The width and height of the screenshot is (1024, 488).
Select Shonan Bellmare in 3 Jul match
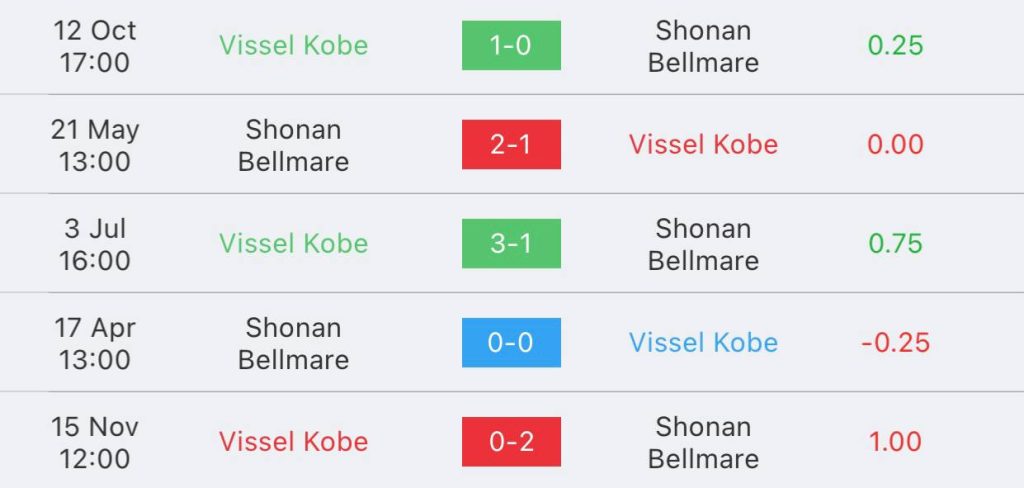point(703,245)
